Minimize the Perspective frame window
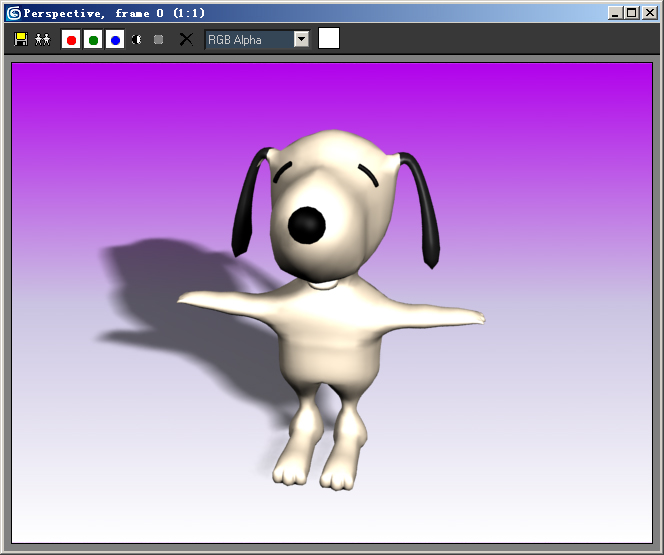664x555 pixels. 615,13
